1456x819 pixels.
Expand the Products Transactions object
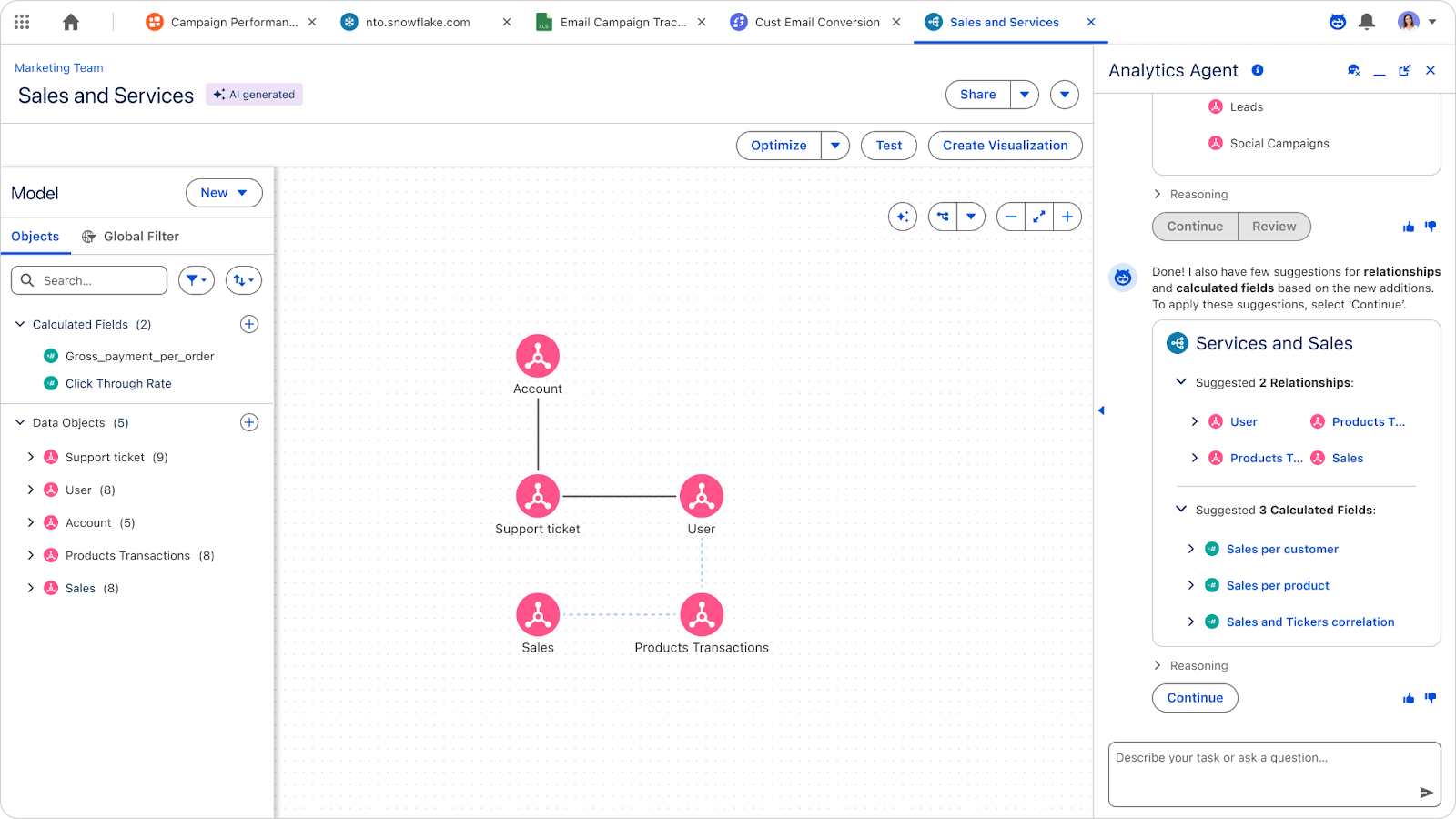pyautogui.click(x=31, y=555)
